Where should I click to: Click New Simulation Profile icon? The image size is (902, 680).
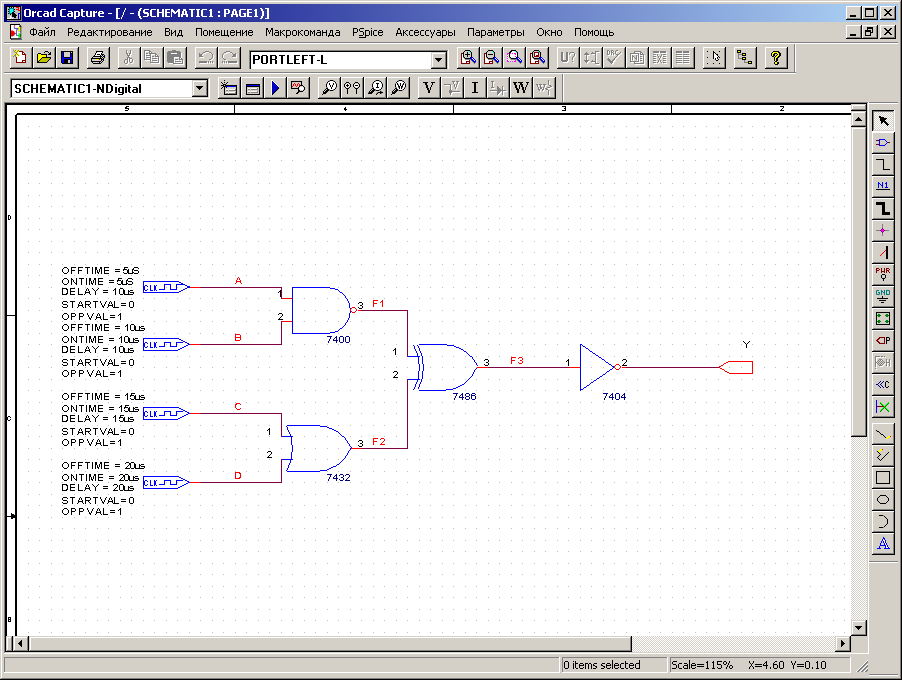tap(229, 88)
